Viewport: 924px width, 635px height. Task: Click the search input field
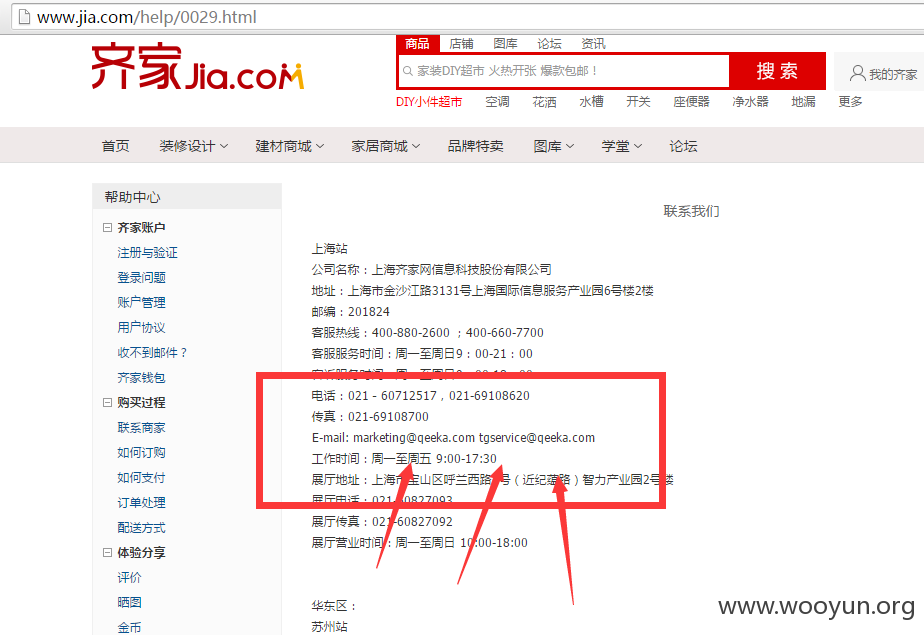[x=564, y=71]
